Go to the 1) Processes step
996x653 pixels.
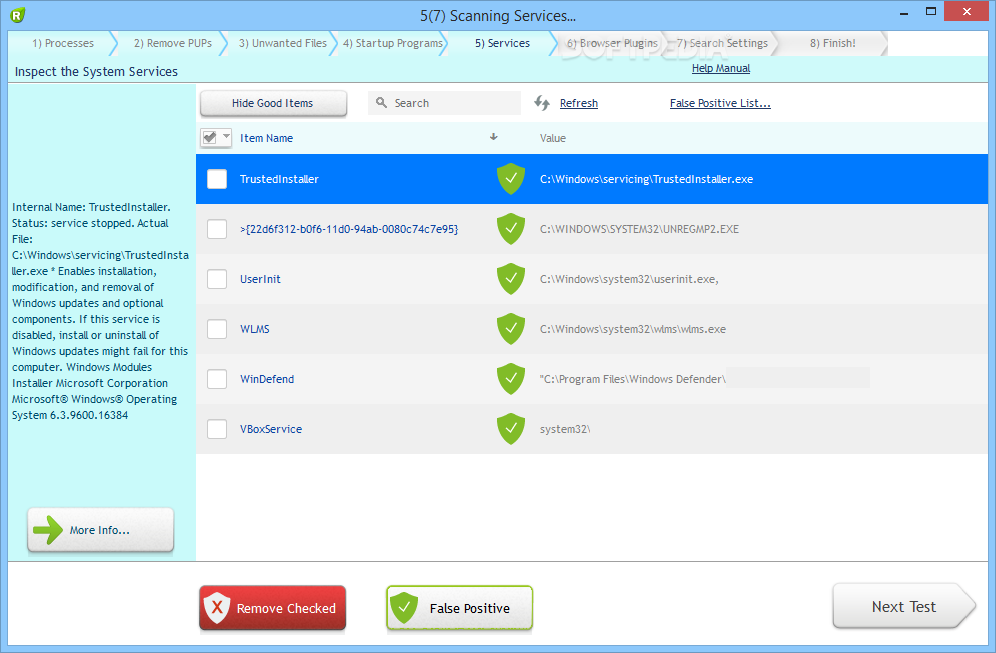pos(63,43)
